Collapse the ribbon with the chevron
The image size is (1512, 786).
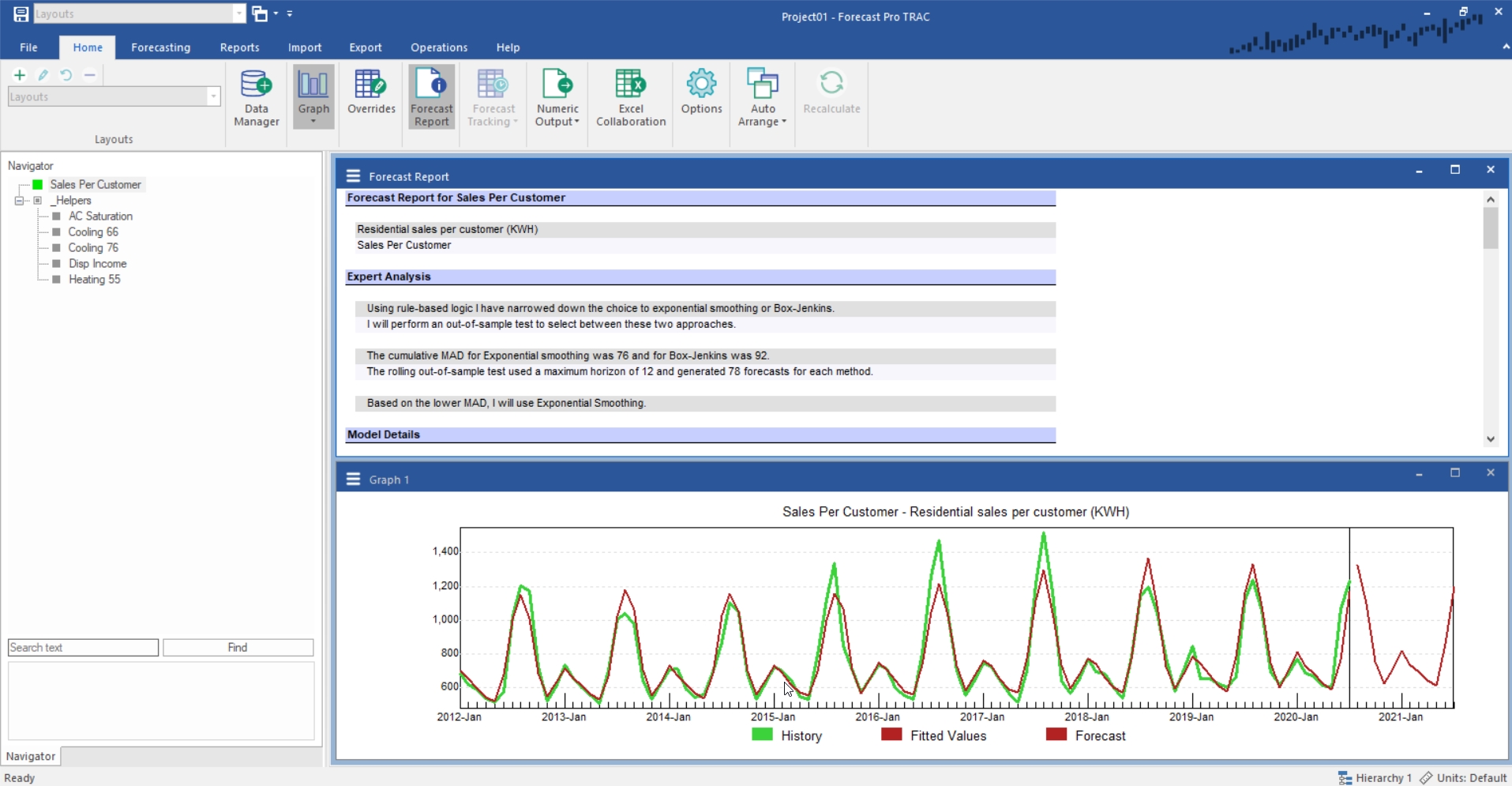[1505, 47]
